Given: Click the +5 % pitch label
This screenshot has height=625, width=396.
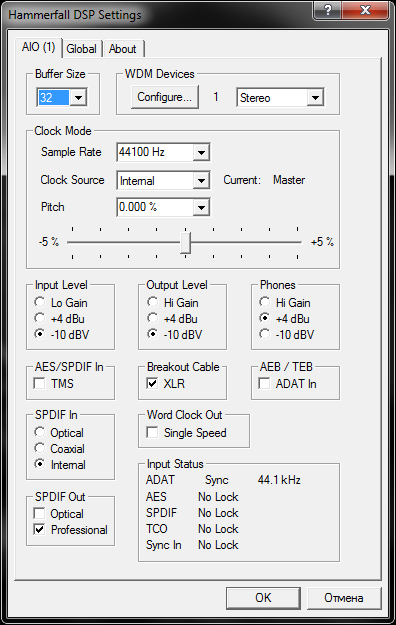Looking at the screenshot, I should tap(322, 242).
